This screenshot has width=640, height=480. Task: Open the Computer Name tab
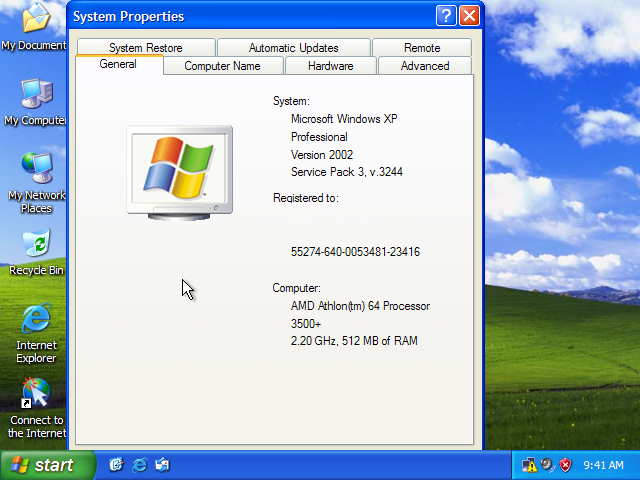point(222,66)
